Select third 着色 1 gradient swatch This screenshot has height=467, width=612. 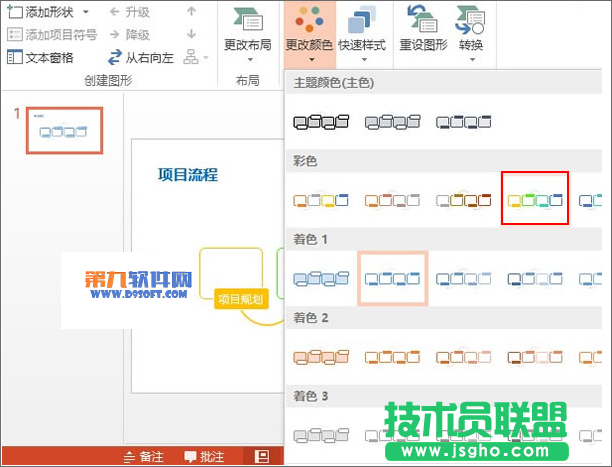(464, 278)
